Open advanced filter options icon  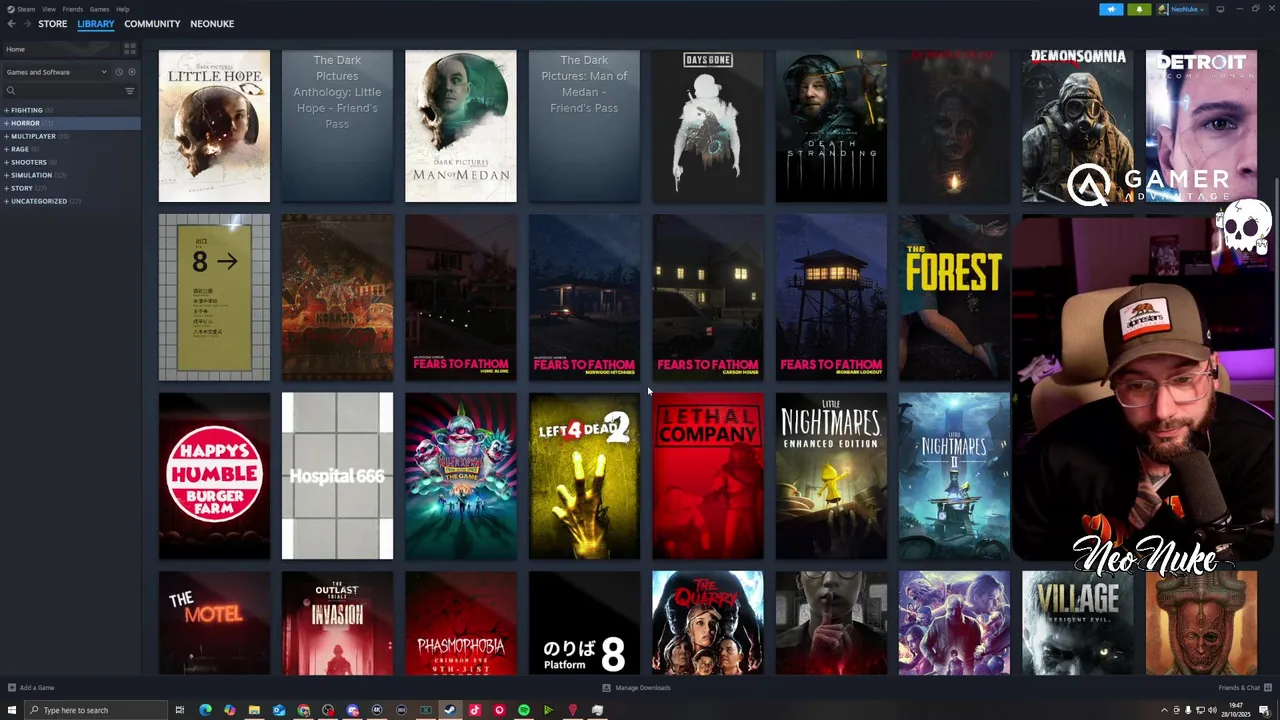point(130,91)
